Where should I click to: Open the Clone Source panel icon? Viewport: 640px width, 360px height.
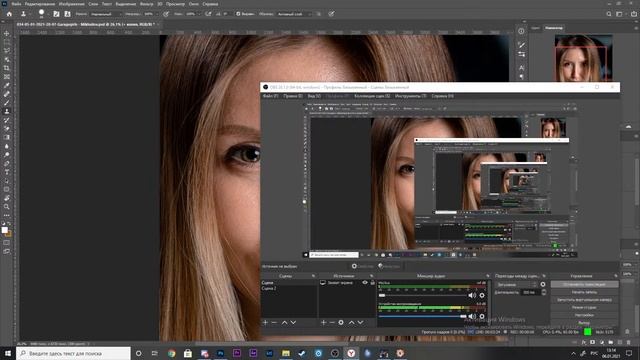(67, 14)
